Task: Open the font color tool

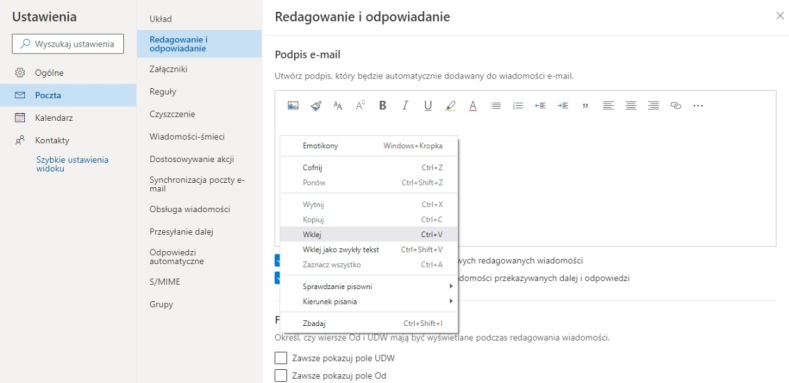Action: [472, 106]
